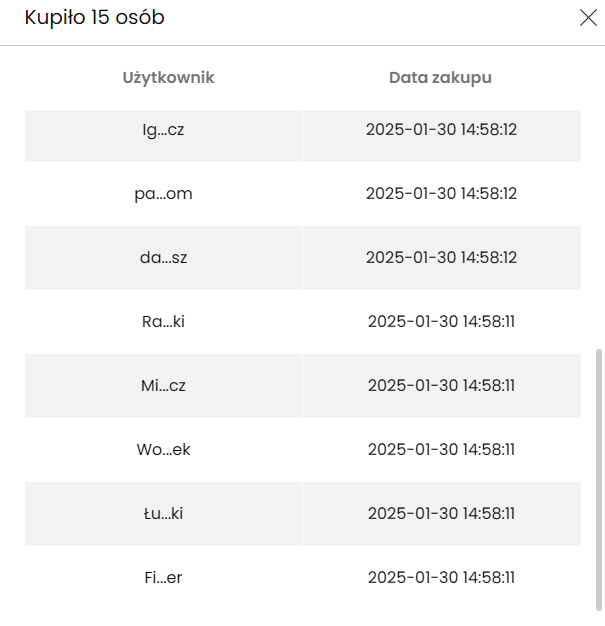Click purchase date for Ig...cz
The width and height of the screenshot is (605, 626).
click(441, 129)
